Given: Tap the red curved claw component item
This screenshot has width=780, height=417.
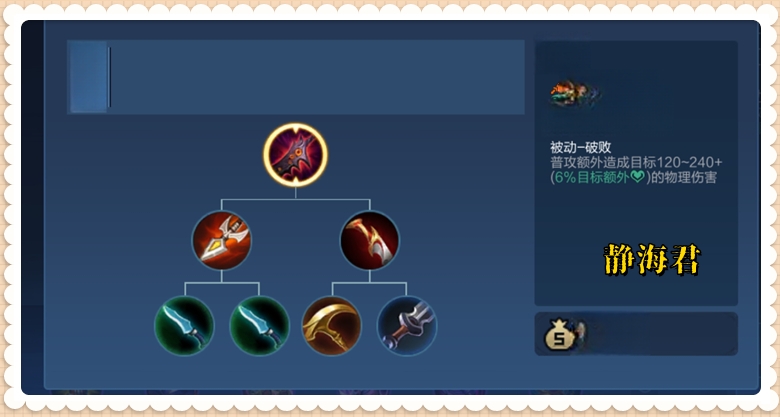Looking at the screenshot, I should [x=370, y=240].
